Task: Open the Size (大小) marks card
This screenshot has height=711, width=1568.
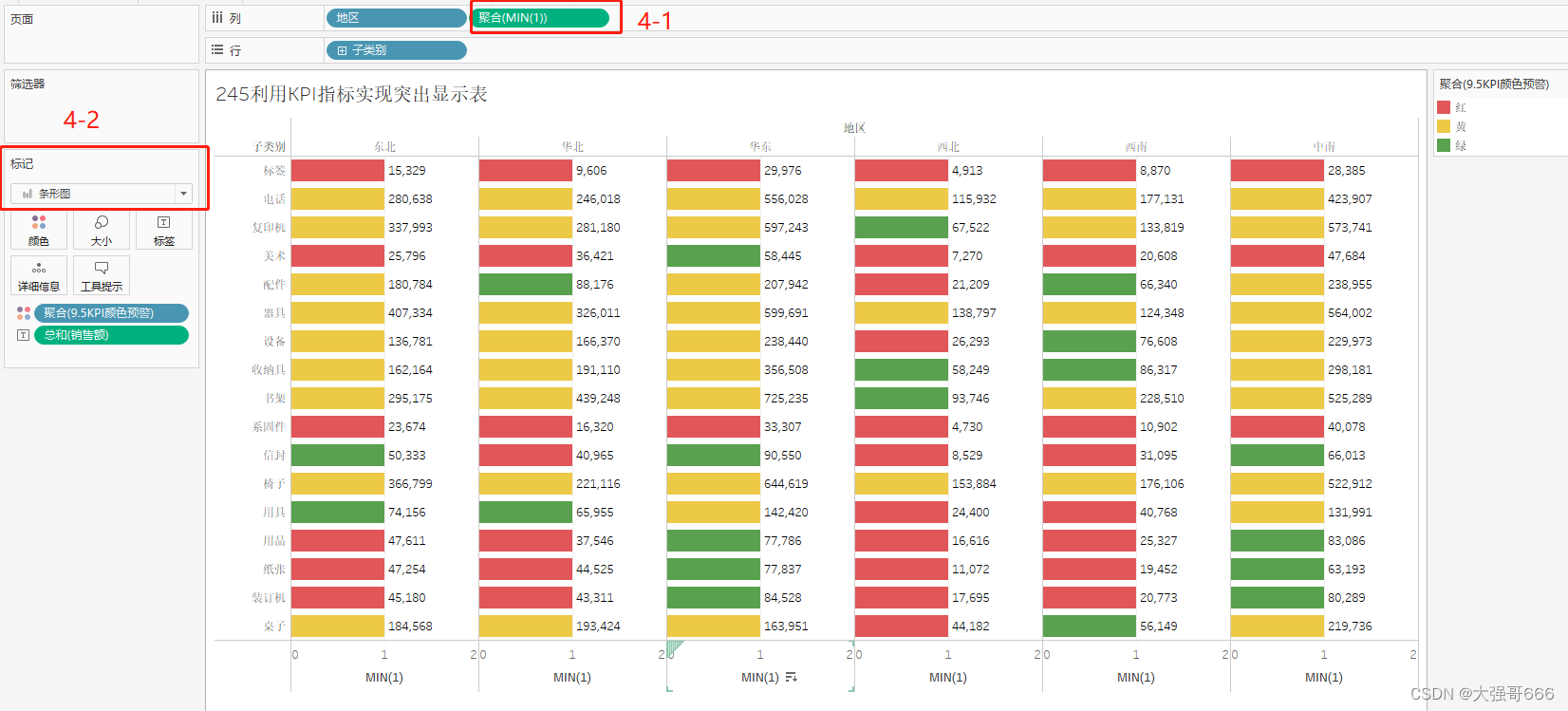Action: pyautogui.click(x=102, y=230)
